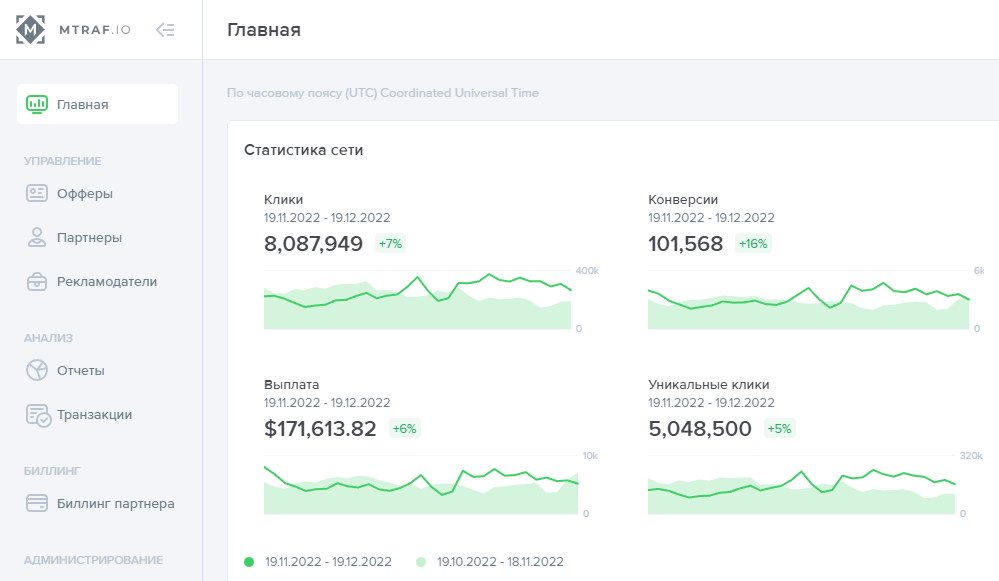Click the Отчеты pie chart icon

click(37, 371)
